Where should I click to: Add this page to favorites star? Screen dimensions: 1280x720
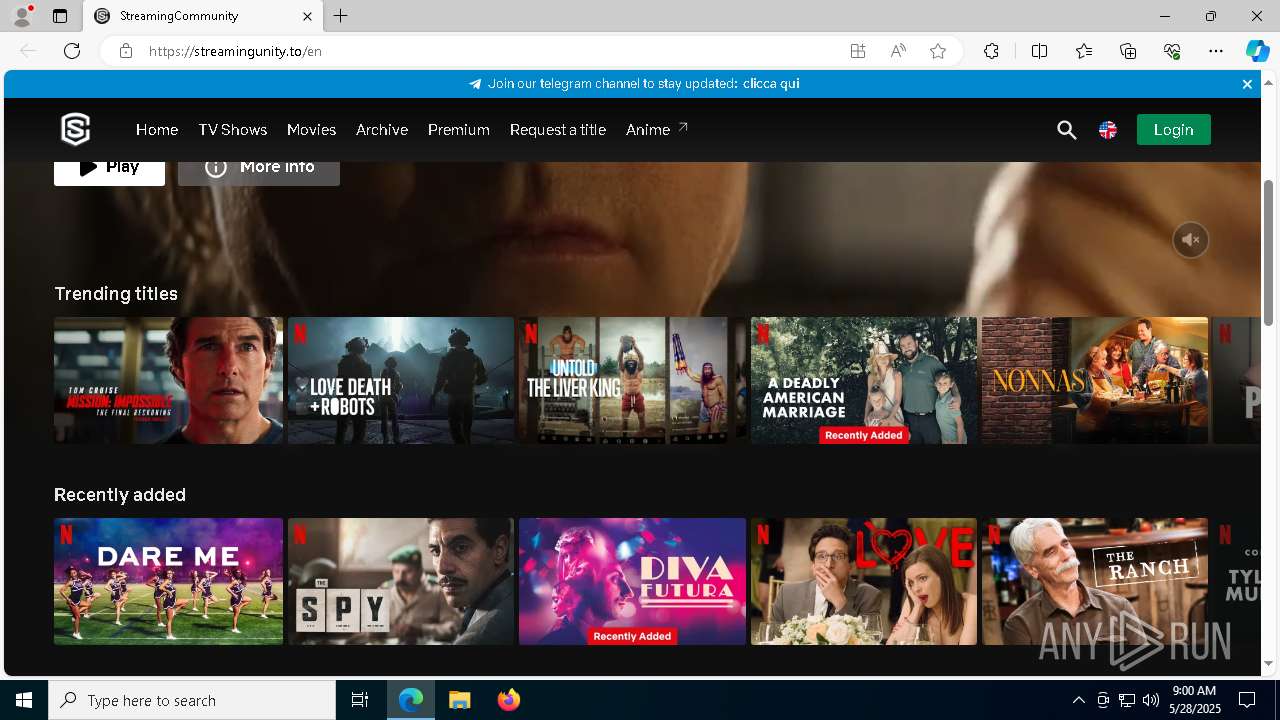(x=938, y=51)
